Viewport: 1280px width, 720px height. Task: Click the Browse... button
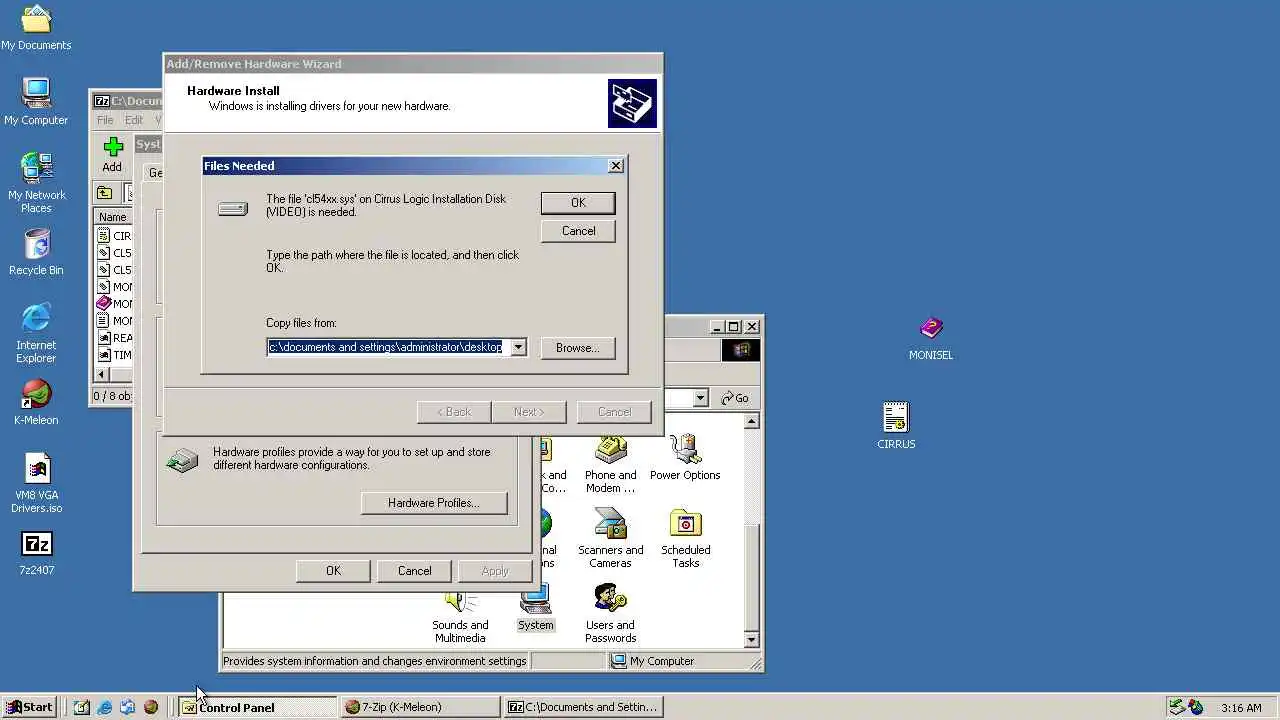[x=578, y=347]
